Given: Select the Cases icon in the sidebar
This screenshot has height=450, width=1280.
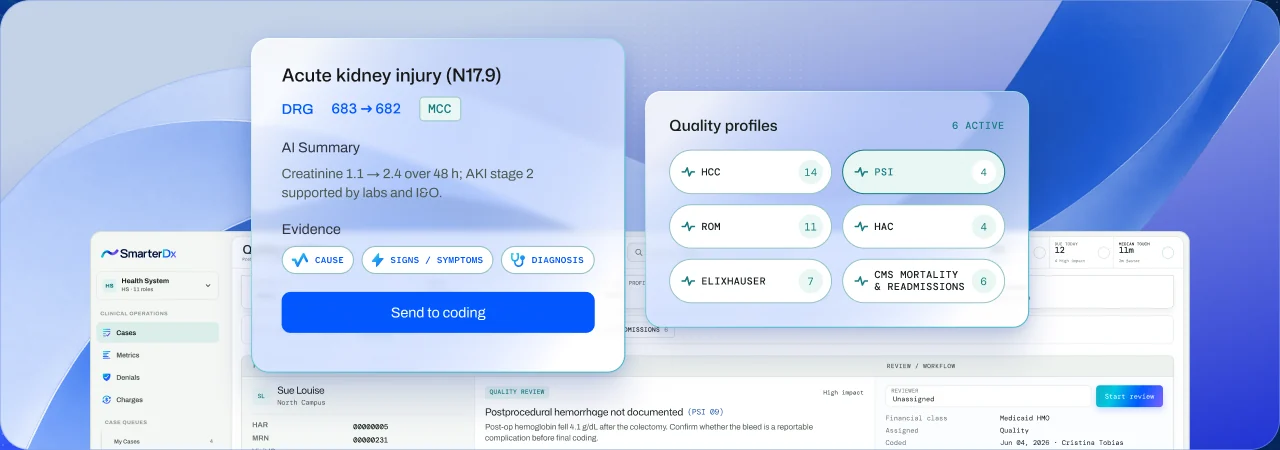Looking at the screenshot, I should click(107, 333).
